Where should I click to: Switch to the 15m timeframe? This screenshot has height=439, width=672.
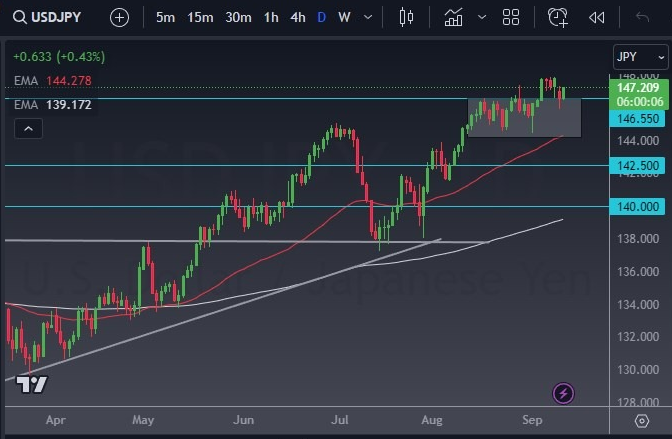200,17
